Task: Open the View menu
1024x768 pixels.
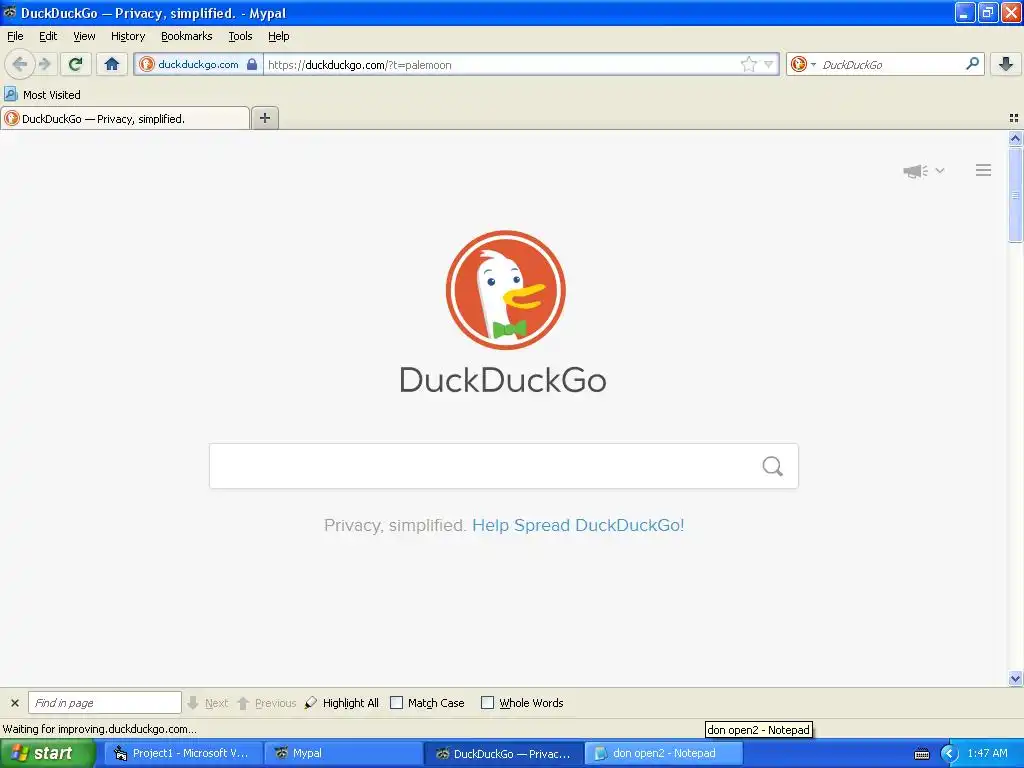Action: [84, 36]
